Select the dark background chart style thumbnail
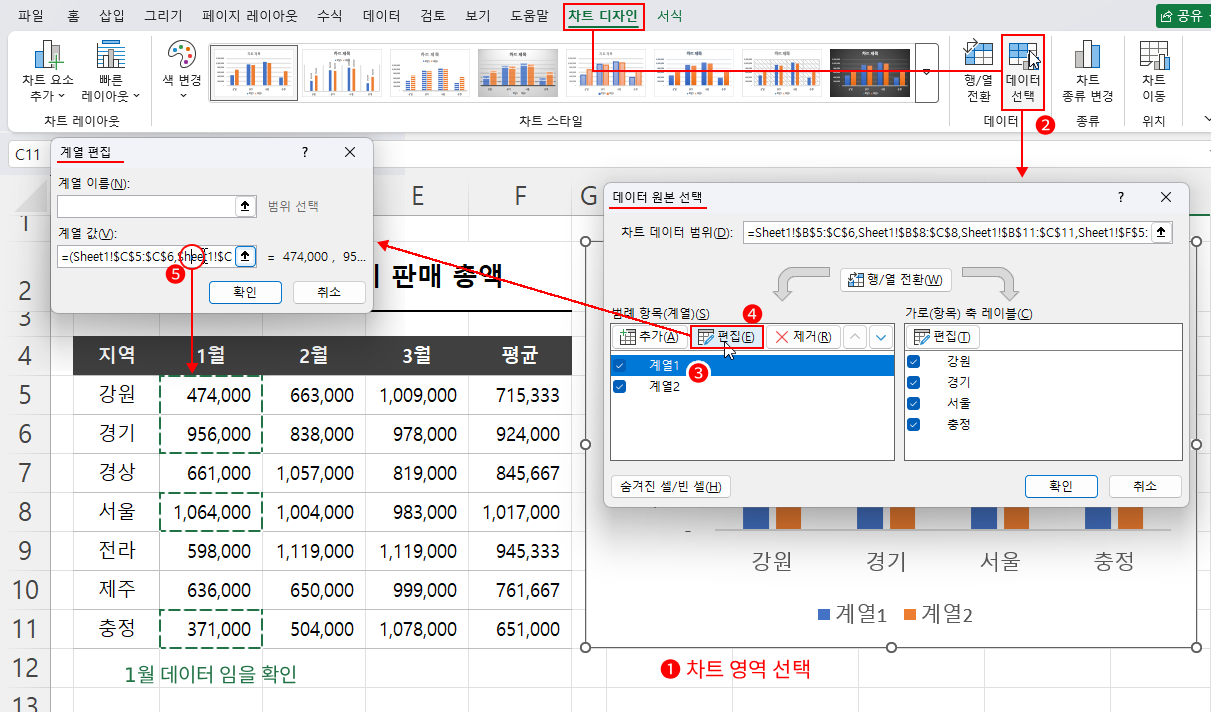 (x=869, y=72)
